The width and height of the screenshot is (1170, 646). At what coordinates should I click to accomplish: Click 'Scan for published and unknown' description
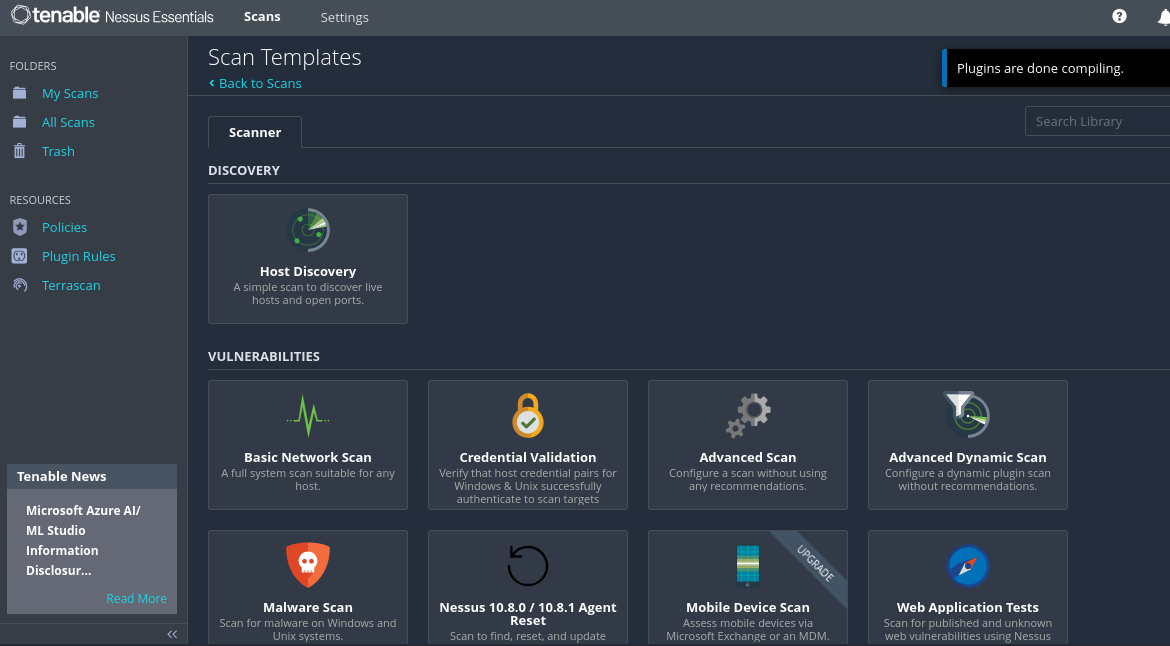(x=967, y=630)
